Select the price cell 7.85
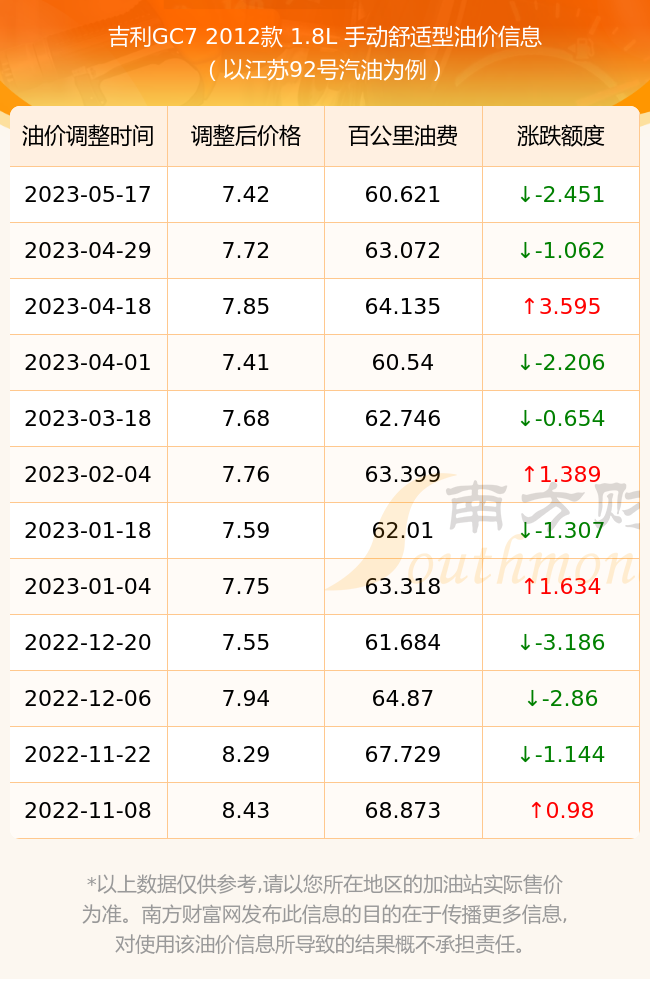The image size is (650, 1000). pos(246,307)
